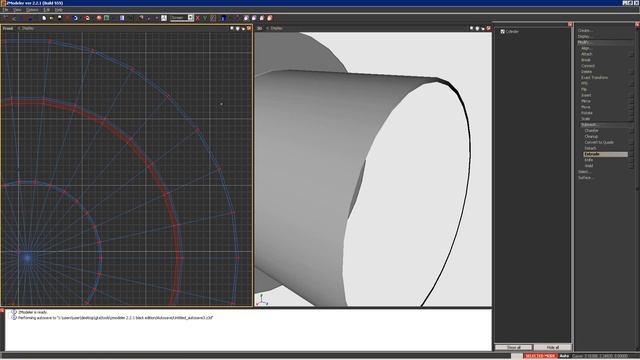Collapse the Modify... command group
Image resolution: width=640 pixels, height=360 pixels.
584,42
